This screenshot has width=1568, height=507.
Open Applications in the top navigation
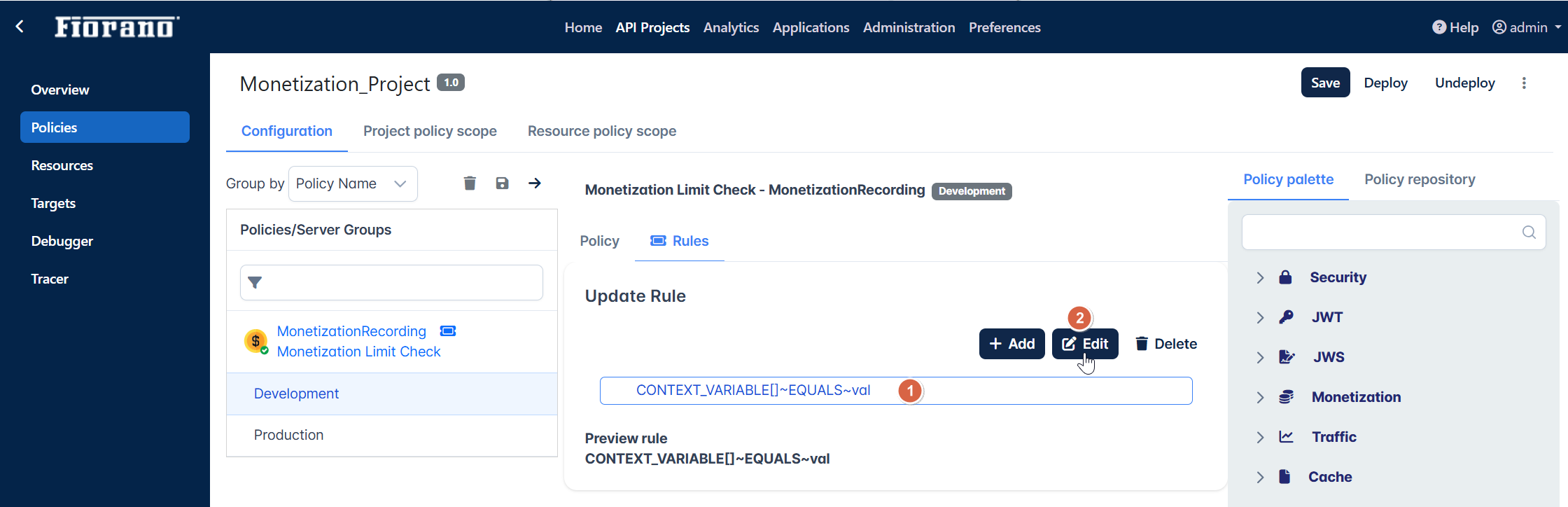pos(811,27)
